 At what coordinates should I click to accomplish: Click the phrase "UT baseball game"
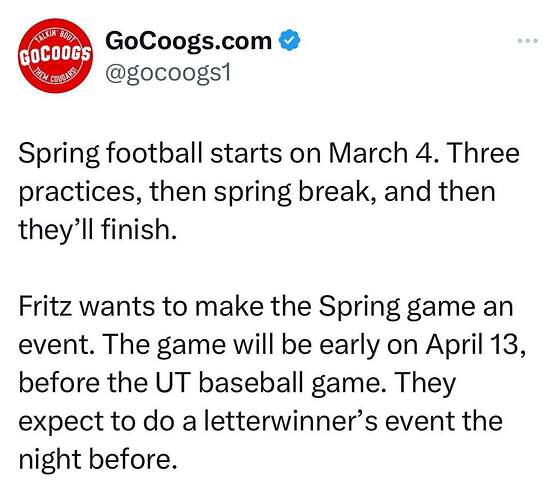point(267,383)
